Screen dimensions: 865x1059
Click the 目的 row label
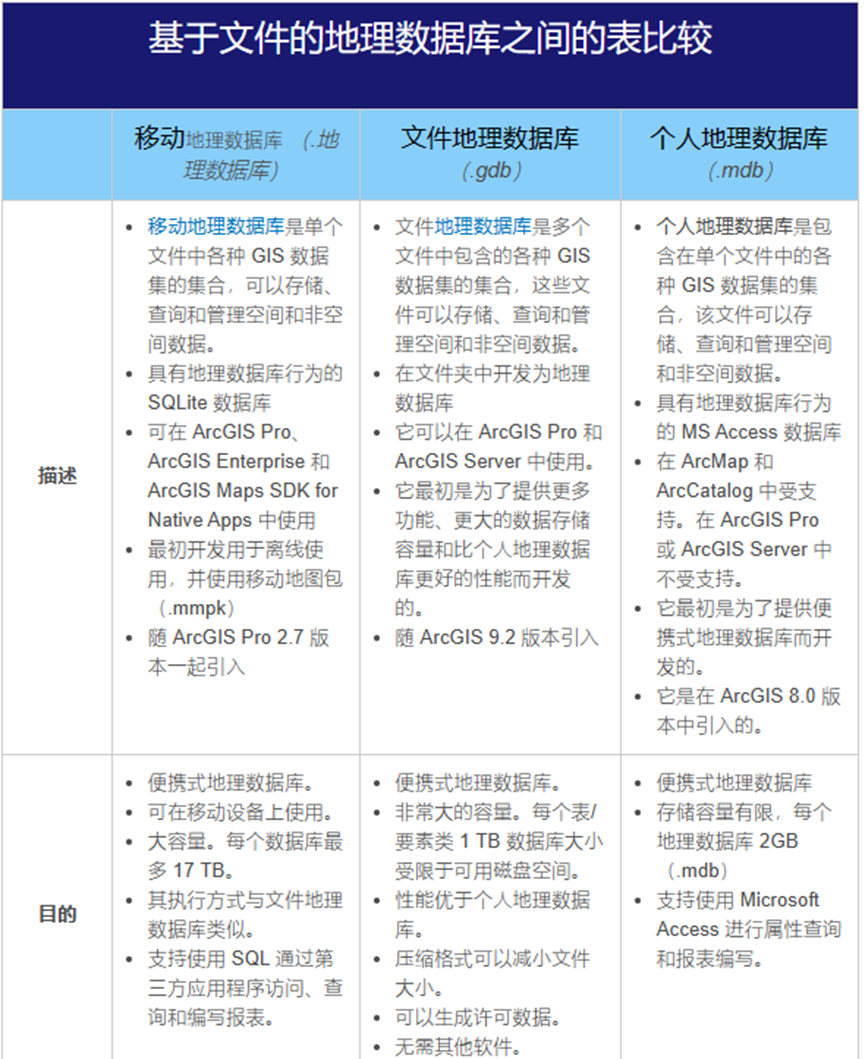click(57, 914)
